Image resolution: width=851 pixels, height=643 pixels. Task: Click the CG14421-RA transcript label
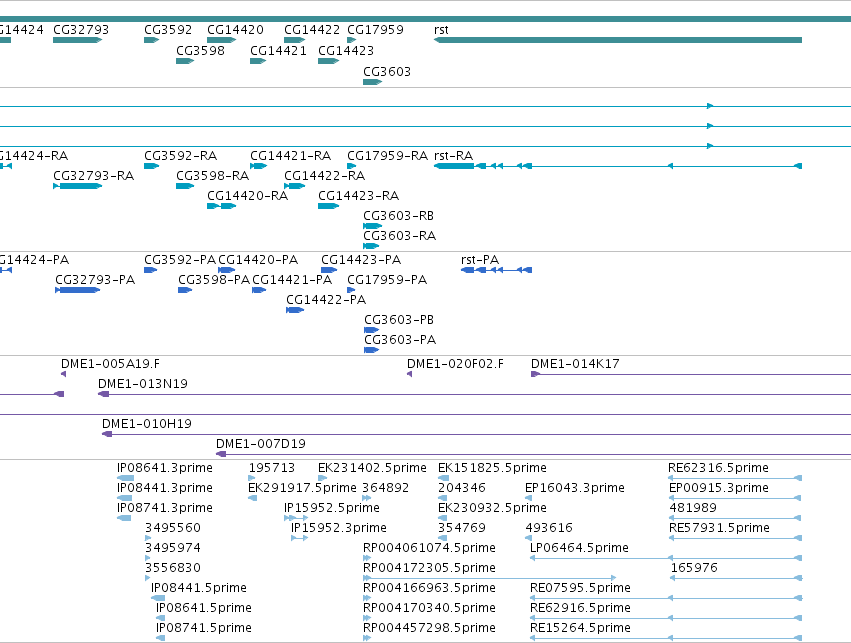coord(290,156)
